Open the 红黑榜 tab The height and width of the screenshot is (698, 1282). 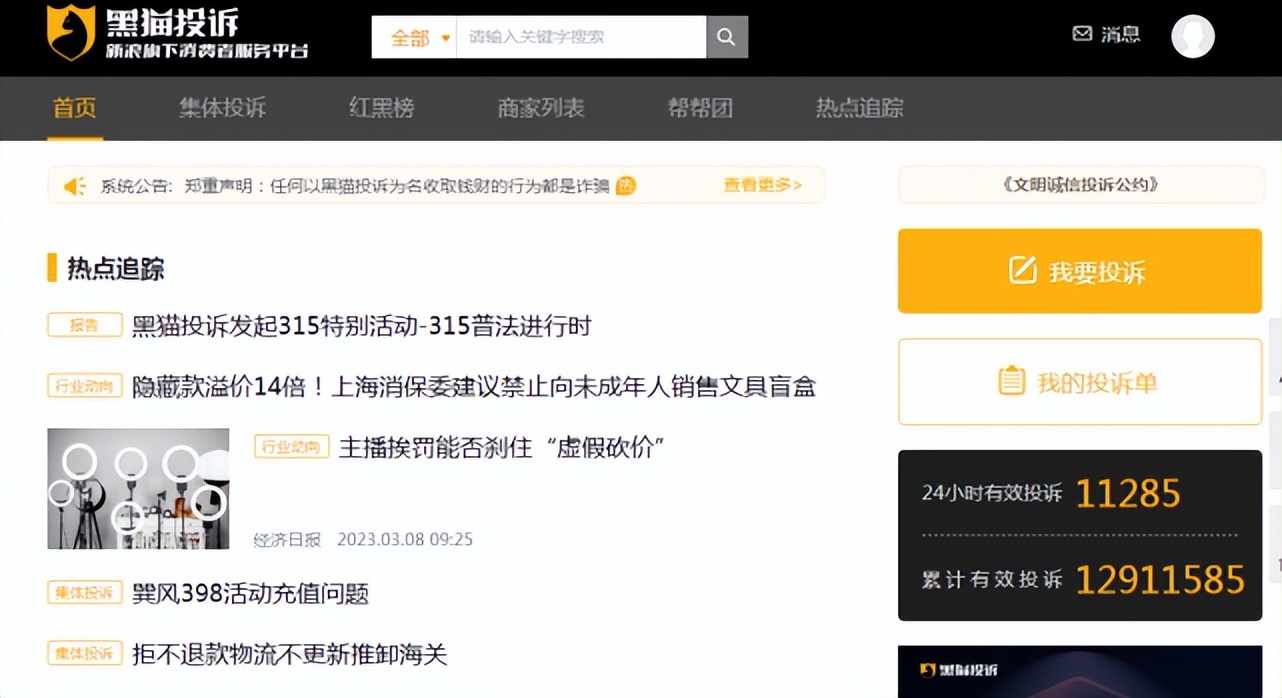pos(381,109)
